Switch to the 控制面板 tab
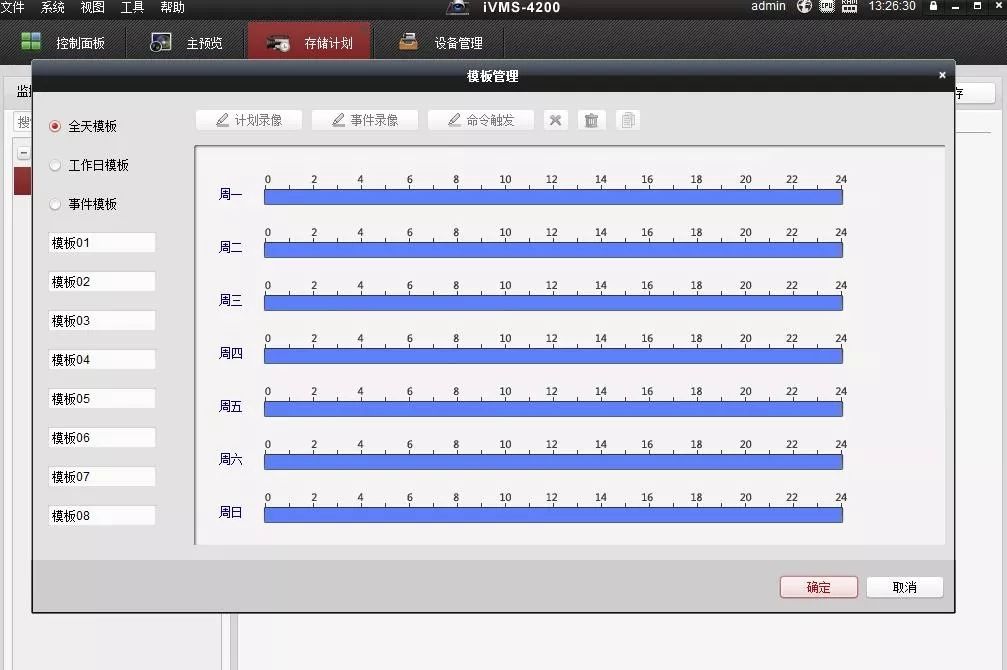The height and width of the screenshot is (670, 1007). (63, 42)
